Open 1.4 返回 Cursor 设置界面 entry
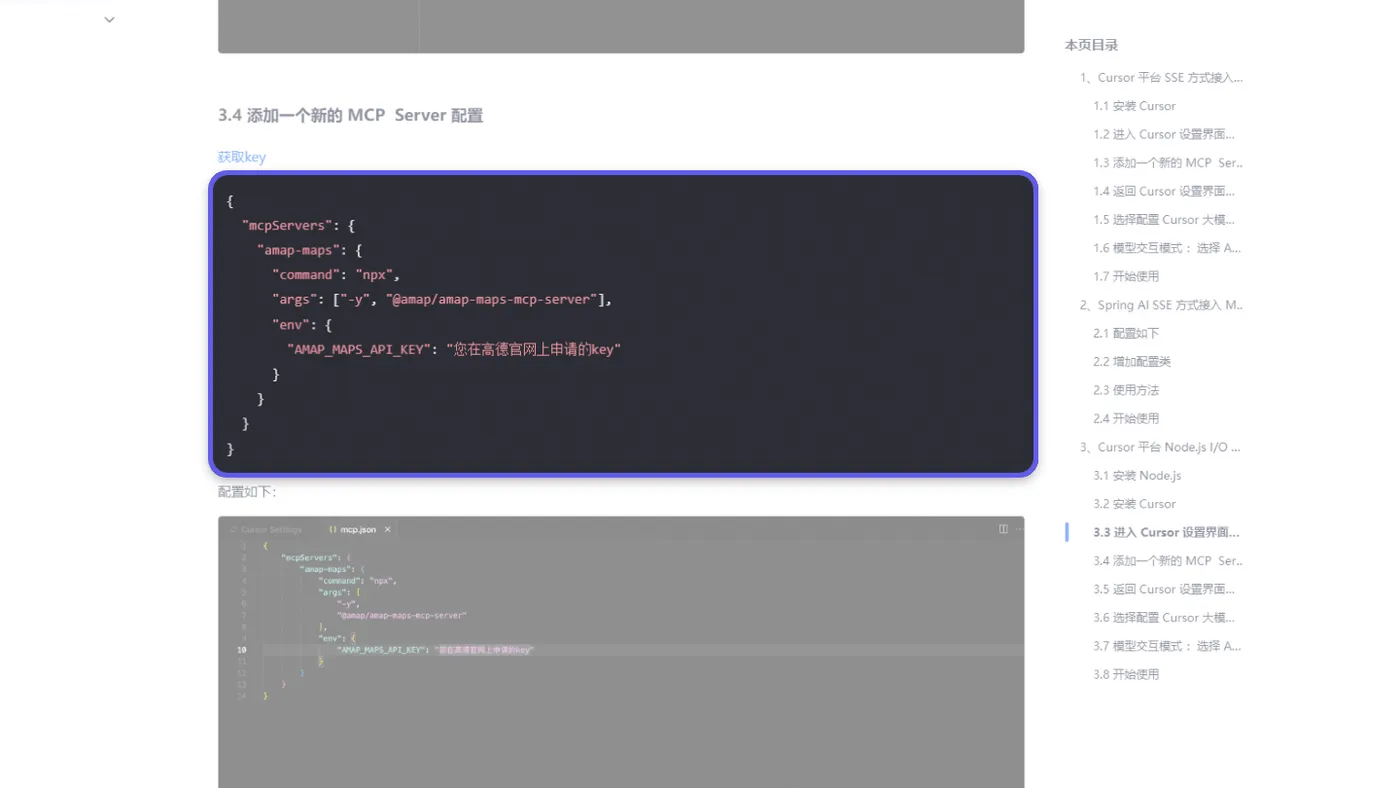Image resolution: width=1400 pixels, height=788 pixels. [1163, 191]
